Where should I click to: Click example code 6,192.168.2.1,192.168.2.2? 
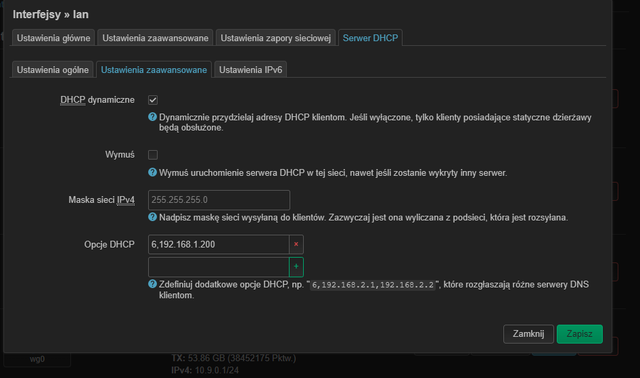tap(373, 285)
